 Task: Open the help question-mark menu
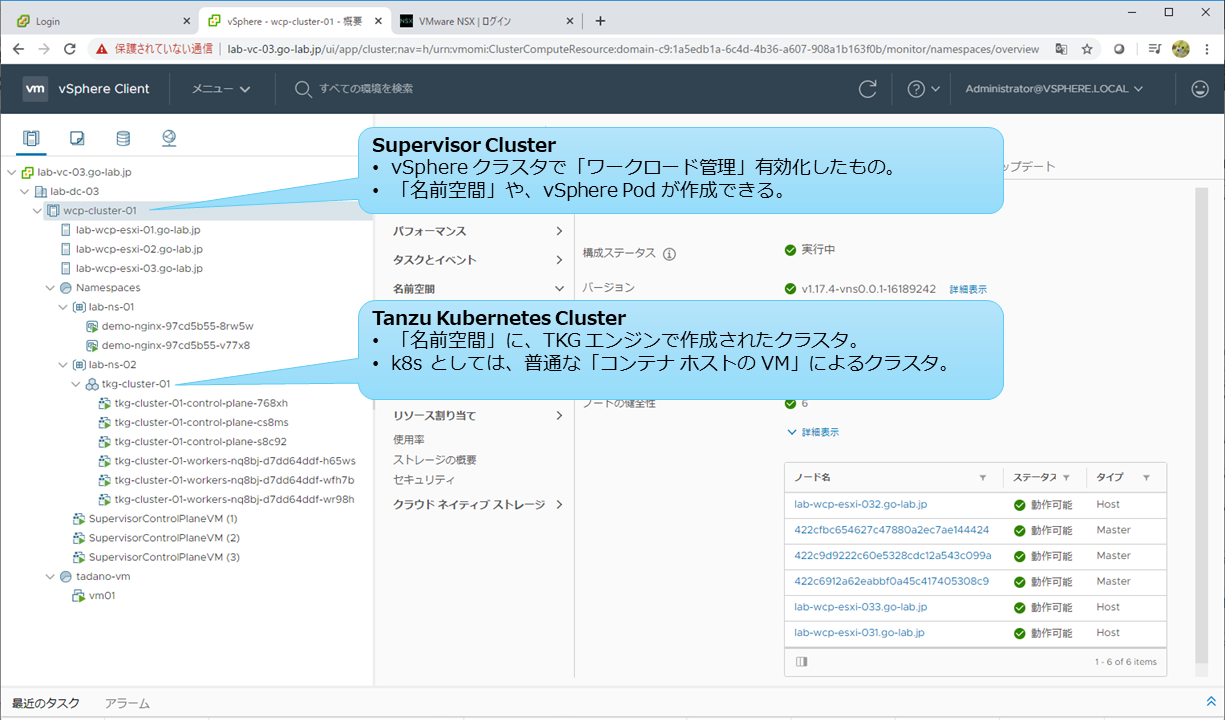(923, 89)
